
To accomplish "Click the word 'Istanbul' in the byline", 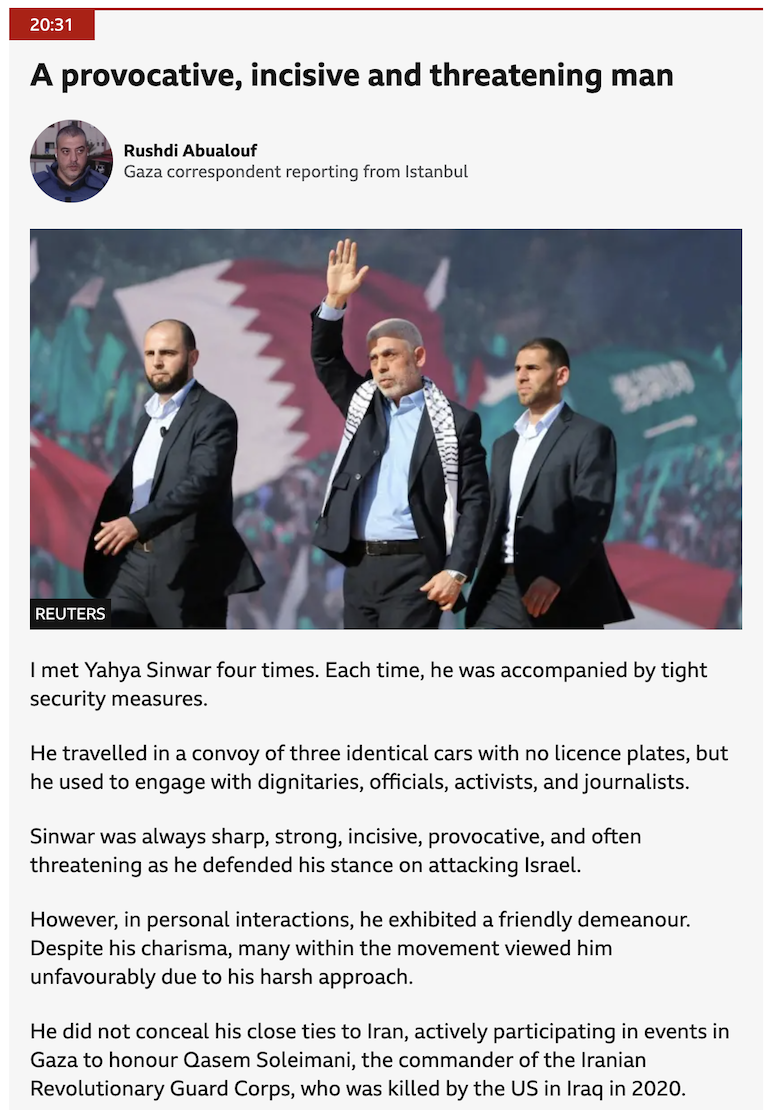I will tap(436, 172).
